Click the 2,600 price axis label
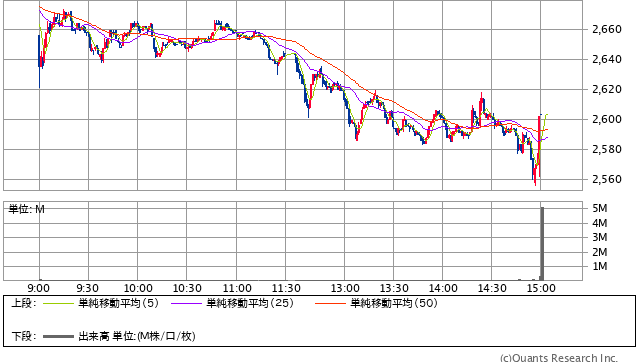The image size is (638, 362). tap(607, 119)
